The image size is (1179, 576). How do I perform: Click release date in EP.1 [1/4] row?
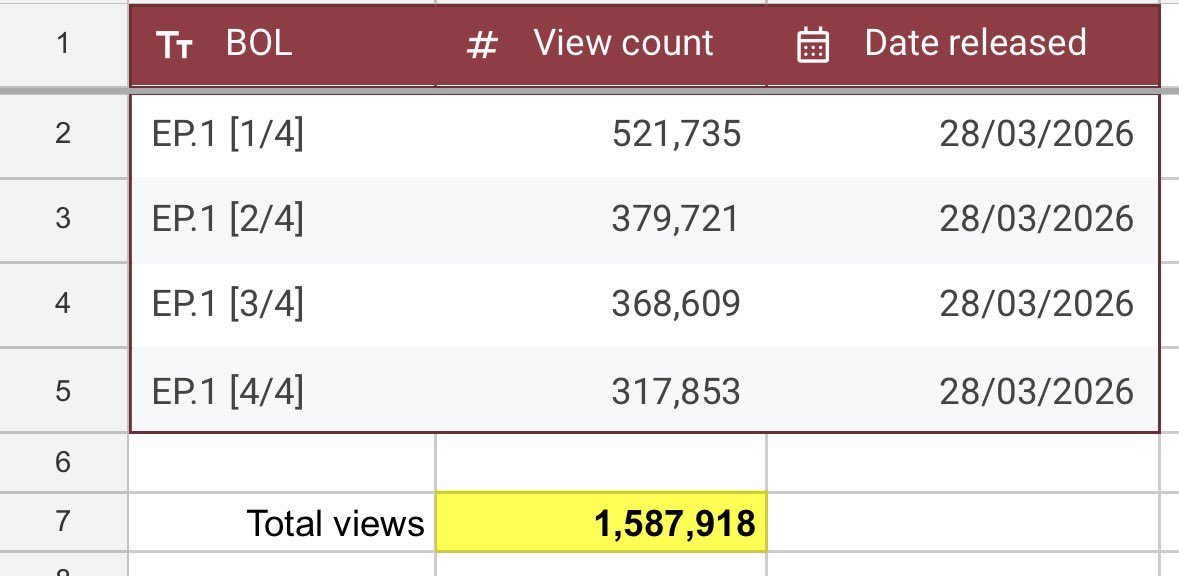pos(963,135)
